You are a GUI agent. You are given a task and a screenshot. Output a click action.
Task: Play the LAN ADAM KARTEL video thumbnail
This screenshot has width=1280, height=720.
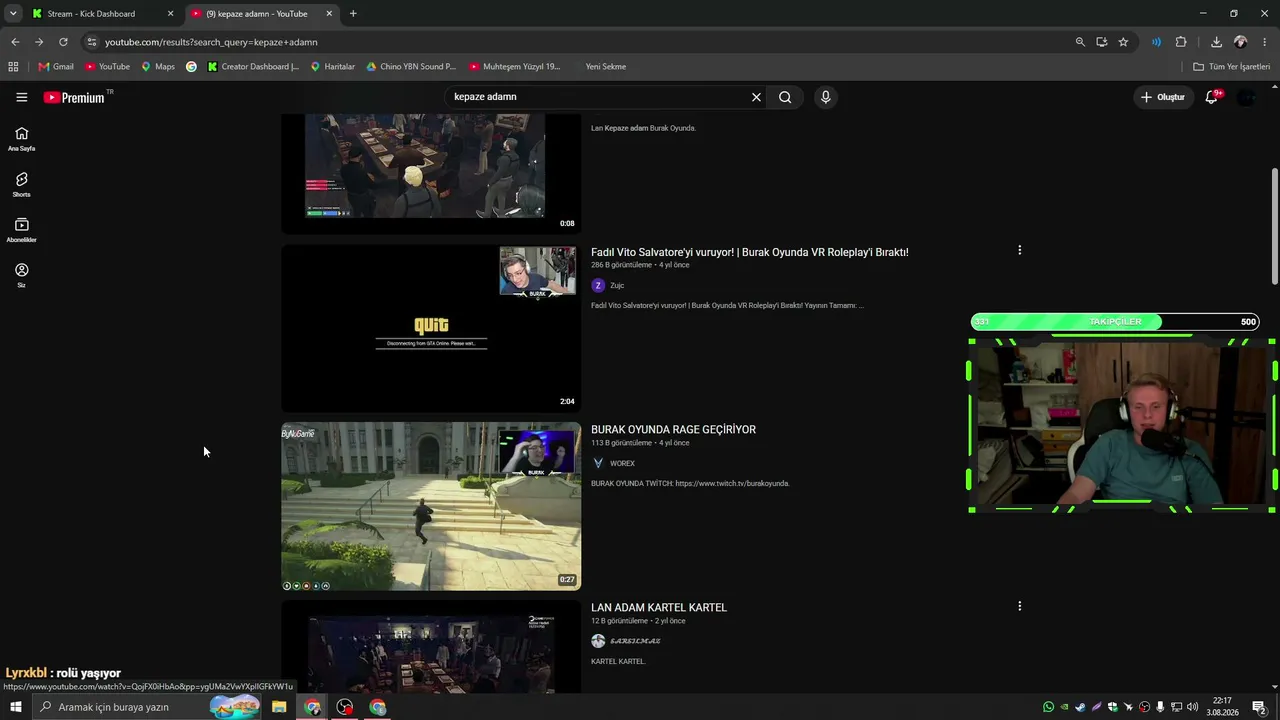coord(431,646)
